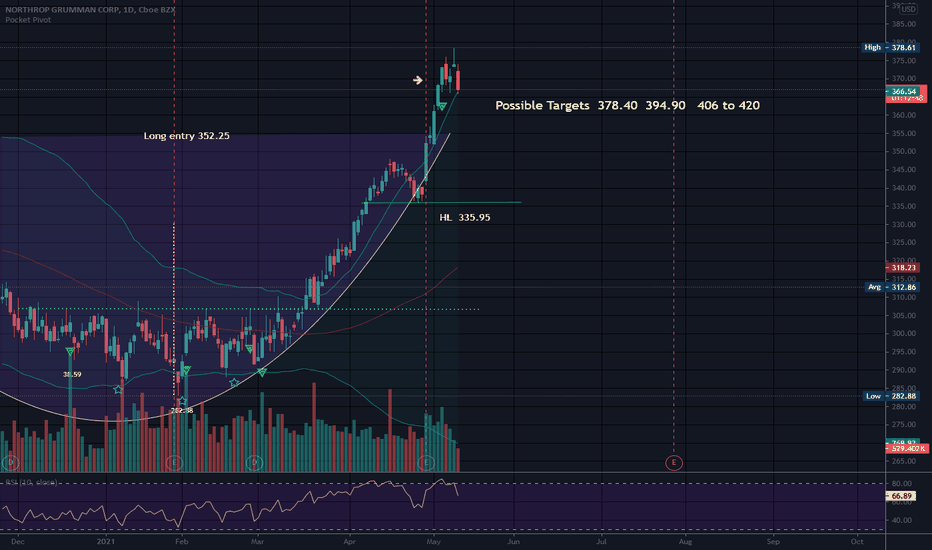Click the 282.88 low label under candles
The height and width of the screenshot is (550, 932).
click(x=182, y=410)
